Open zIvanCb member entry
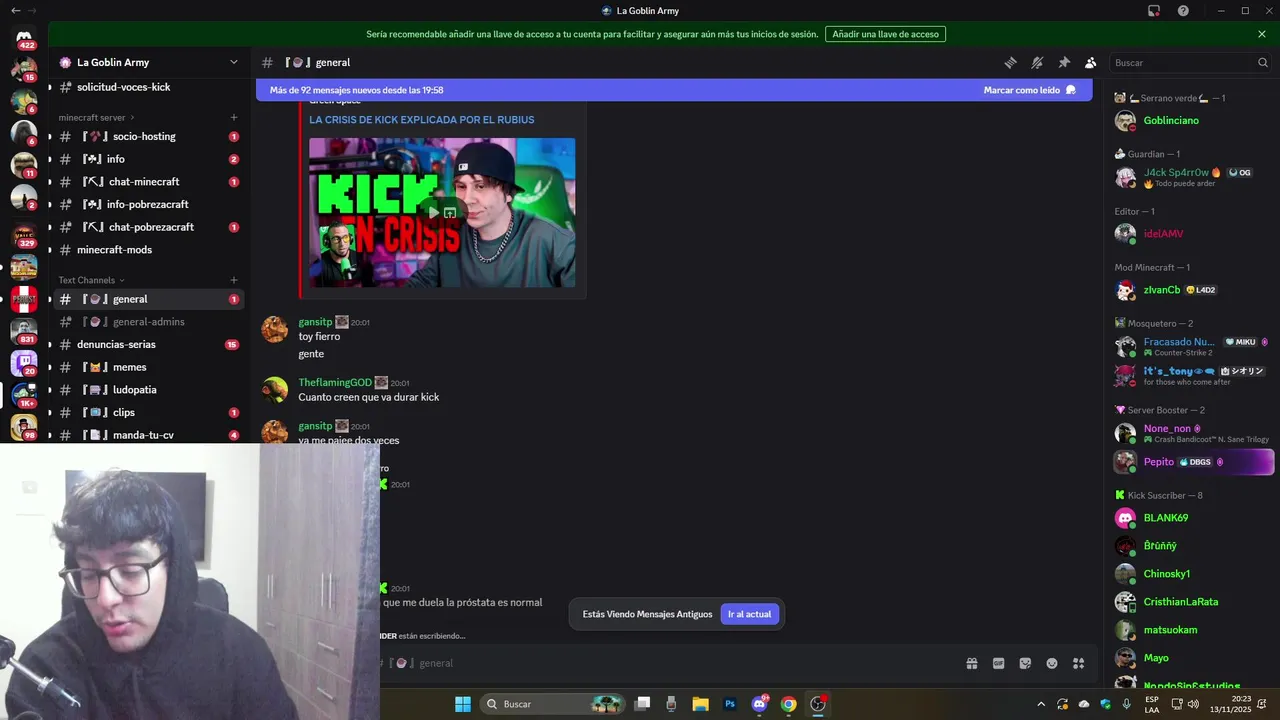 tap(1193, 290)
